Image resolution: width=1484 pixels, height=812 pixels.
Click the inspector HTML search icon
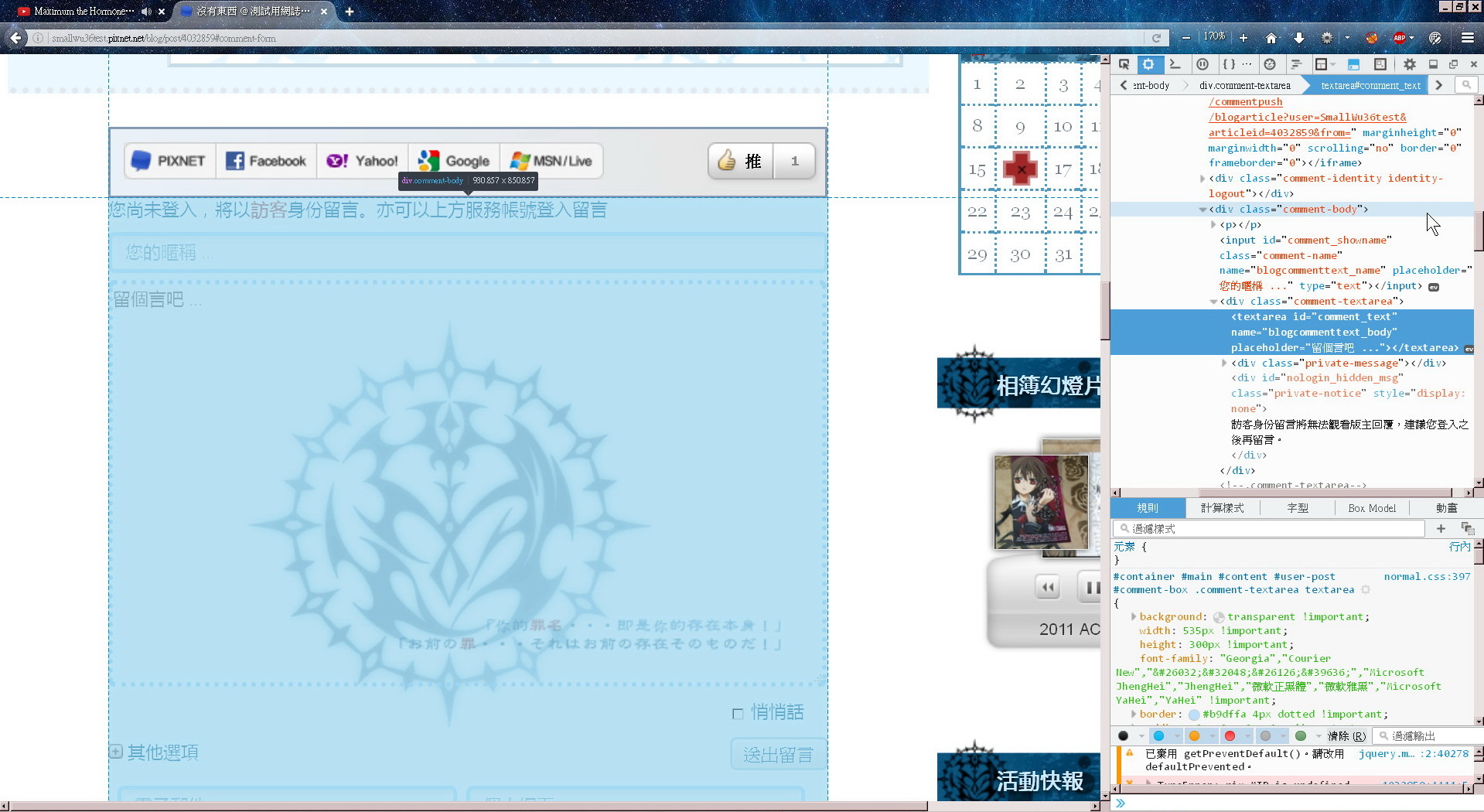[1466, 85]
